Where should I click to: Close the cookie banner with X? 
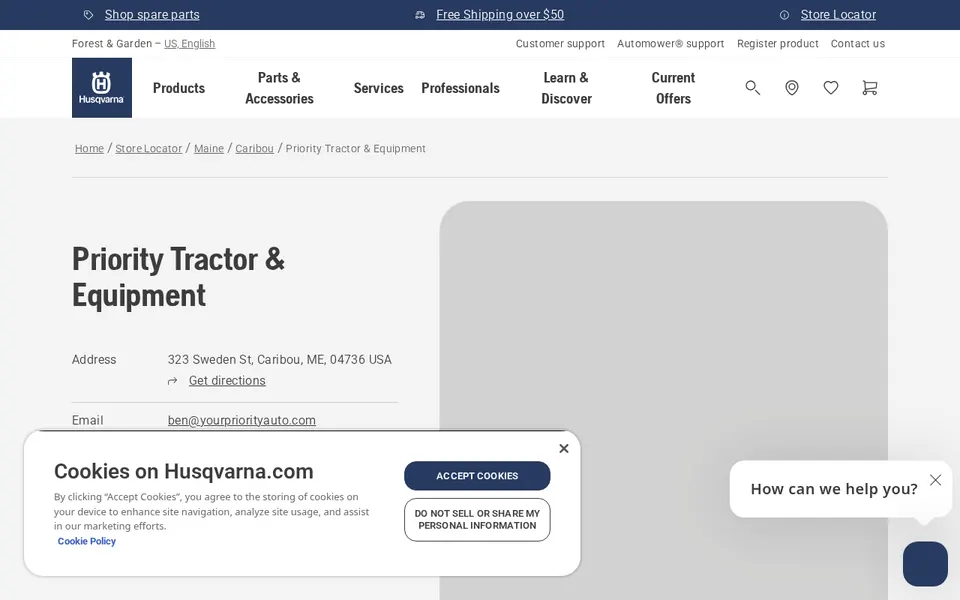point(564,449)
